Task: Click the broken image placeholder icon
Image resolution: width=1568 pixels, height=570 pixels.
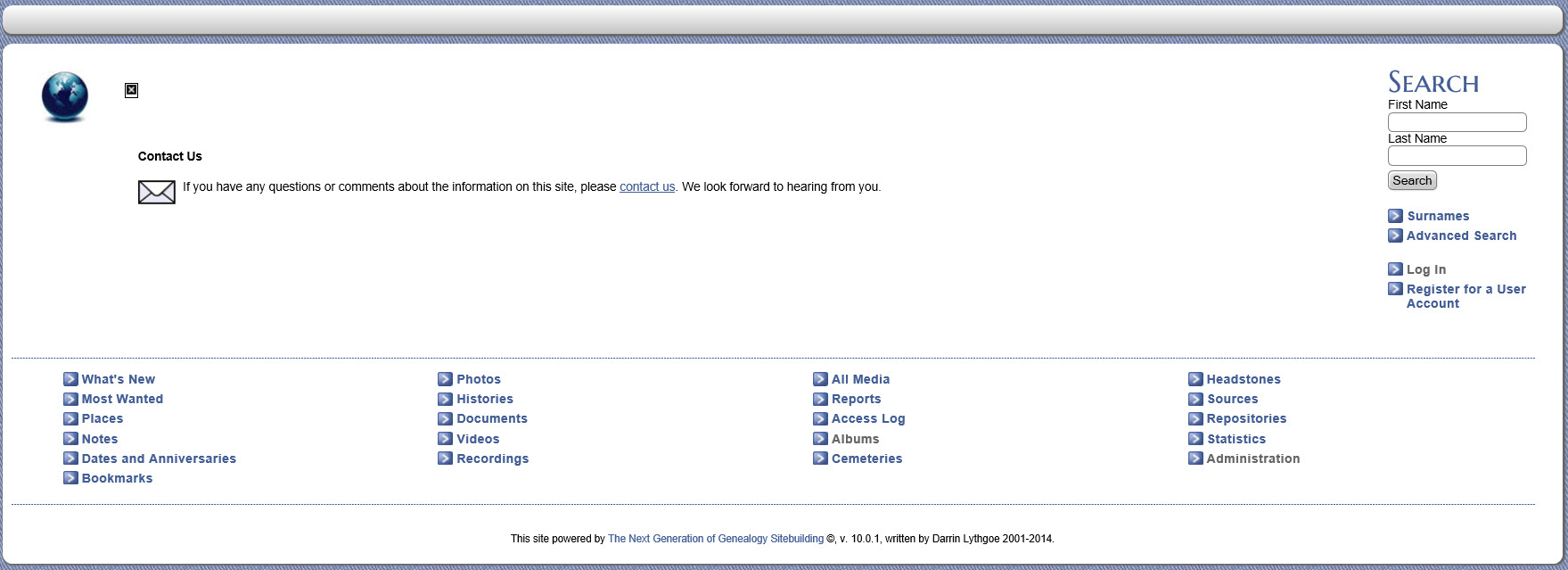Action: [131, 90]
